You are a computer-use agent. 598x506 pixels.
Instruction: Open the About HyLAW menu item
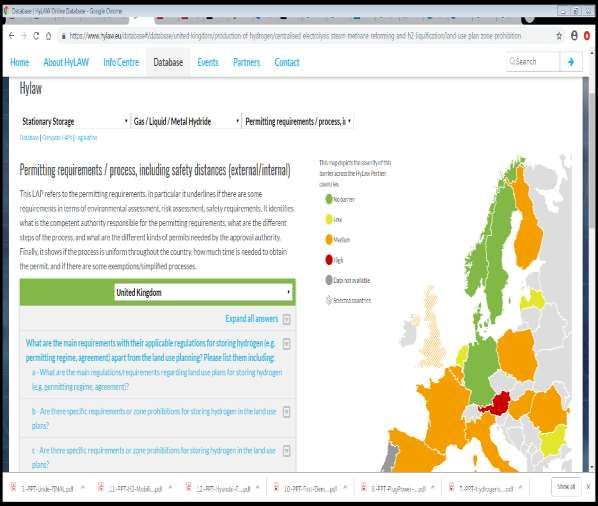(x=66, y=62)
